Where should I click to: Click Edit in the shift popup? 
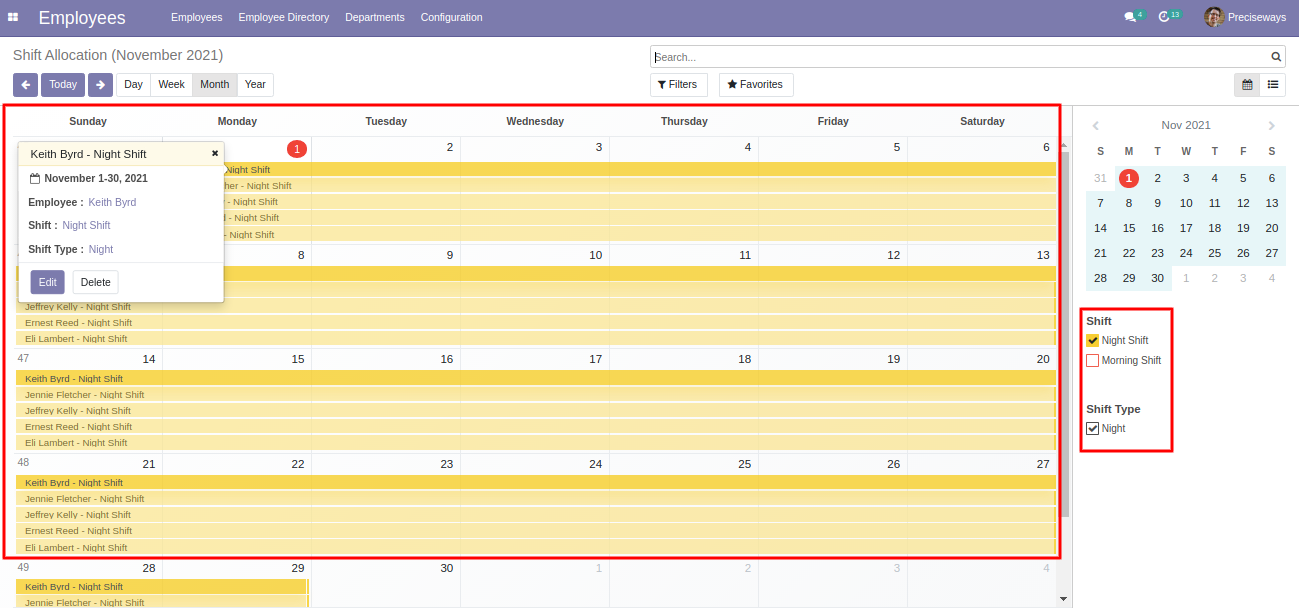pos(47,282)
